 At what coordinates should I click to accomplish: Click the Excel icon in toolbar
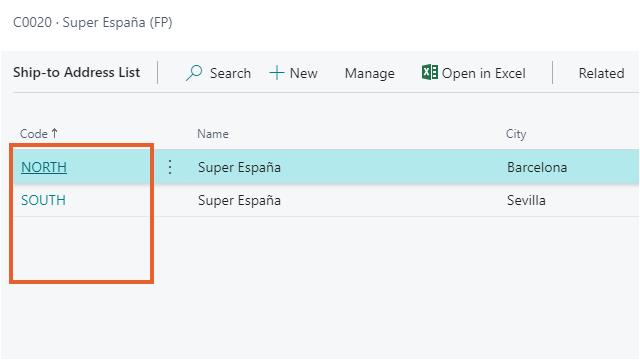pos(429,73)
